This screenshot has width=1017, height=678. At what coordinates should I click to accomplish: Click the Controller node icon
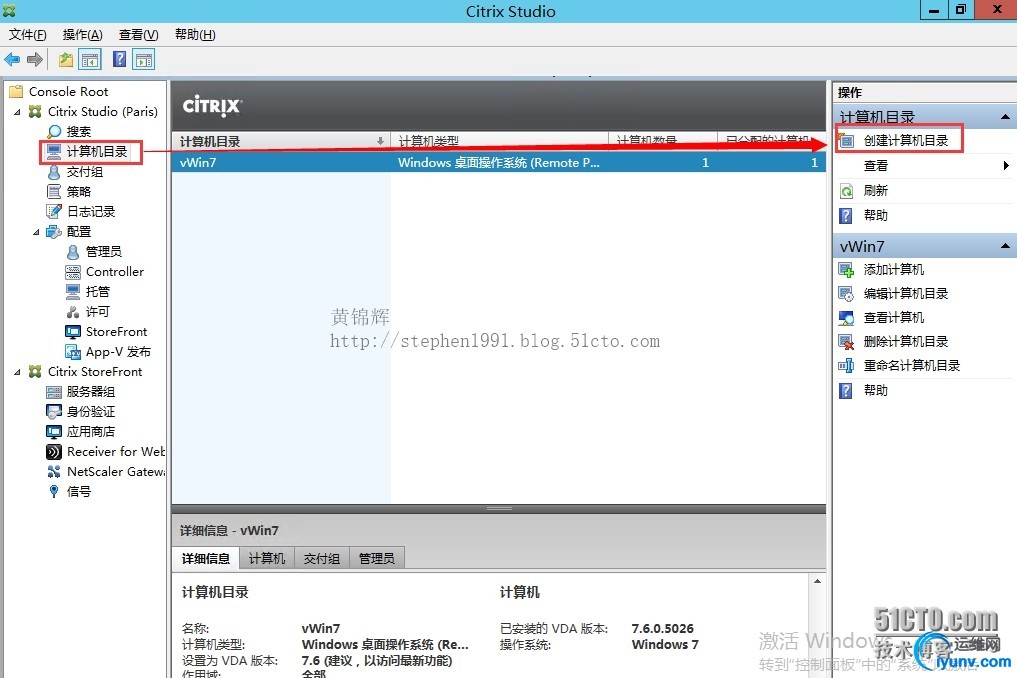click(x=73, y=272)
